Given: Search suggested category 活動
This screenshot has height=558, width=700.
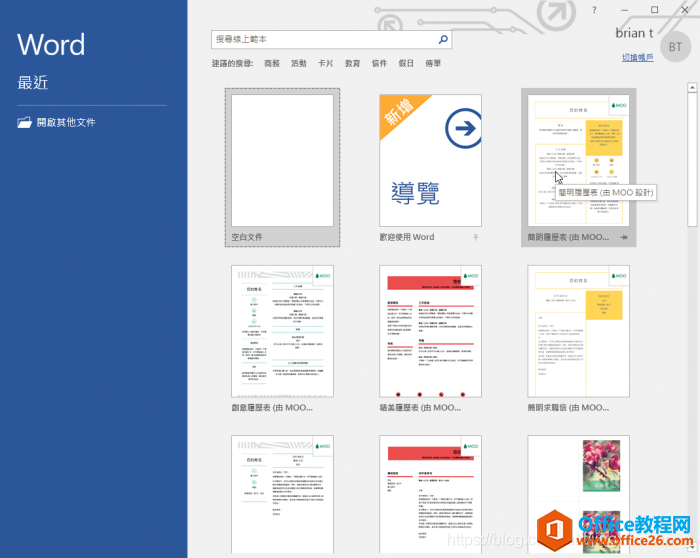Looking at the screenshot, I should click(299, 63).
